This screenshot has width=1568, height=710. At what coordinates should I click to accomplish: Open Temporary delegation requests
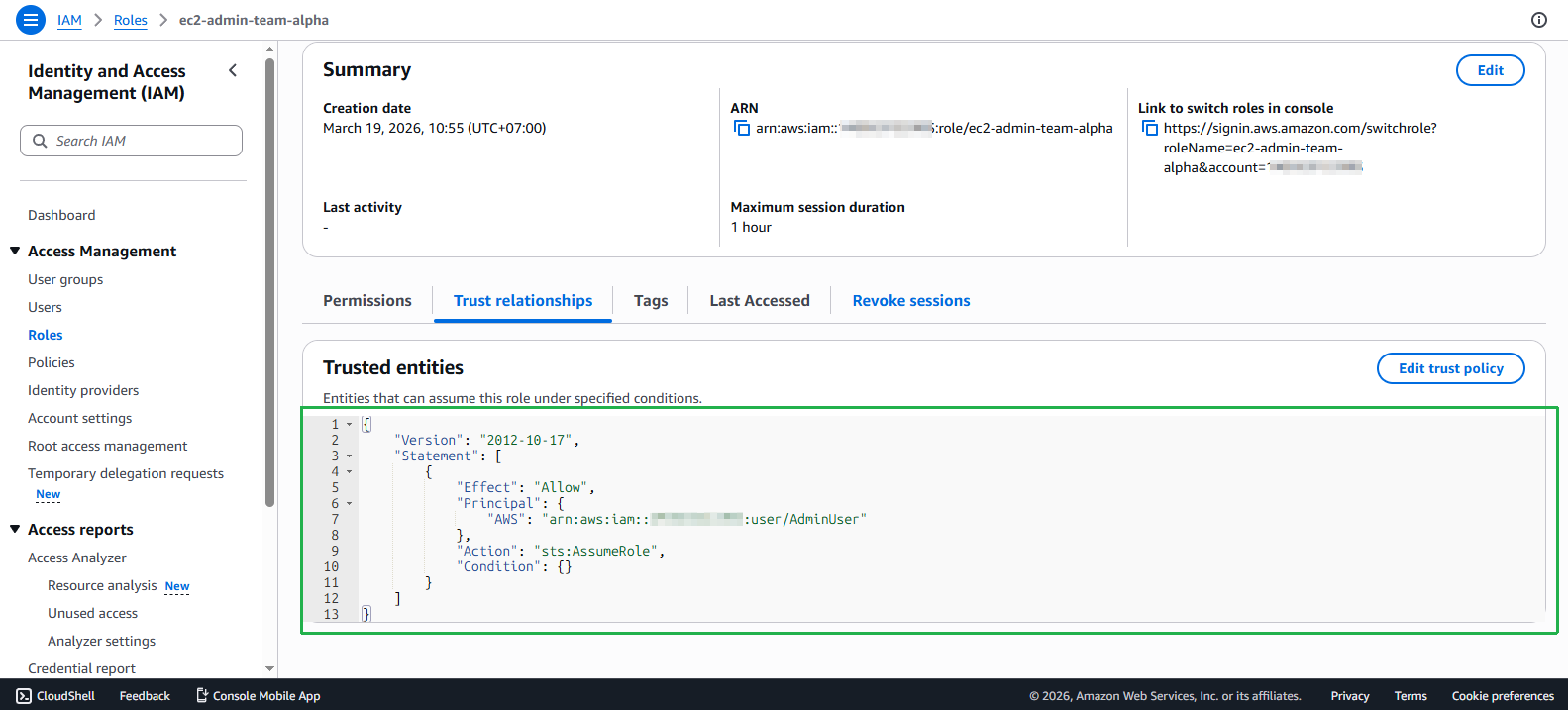tap(126, 473)
